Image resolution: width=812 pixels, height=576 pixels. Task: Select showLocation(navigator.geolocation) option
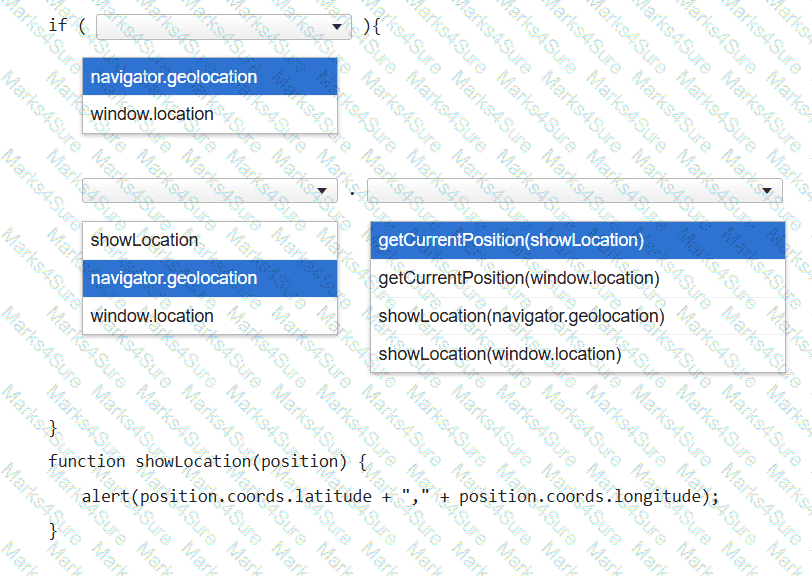pos(578,316)
